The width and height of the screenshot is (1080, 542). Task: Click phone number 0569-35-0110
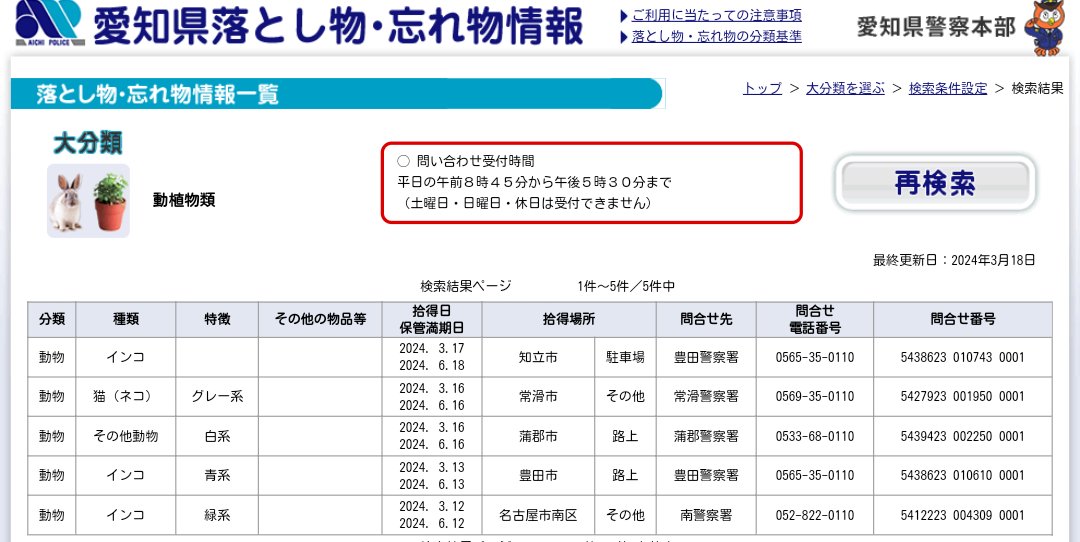coord(815,397)
